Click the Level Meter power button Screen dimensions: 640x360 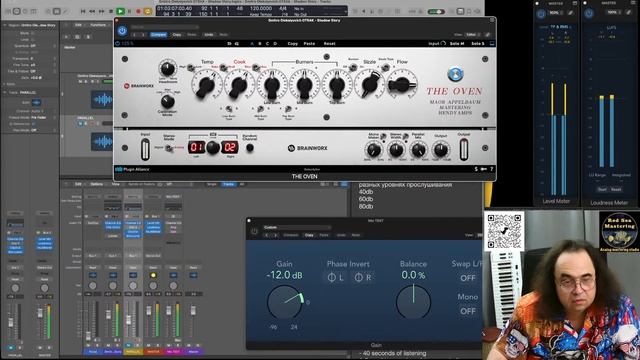541,13
